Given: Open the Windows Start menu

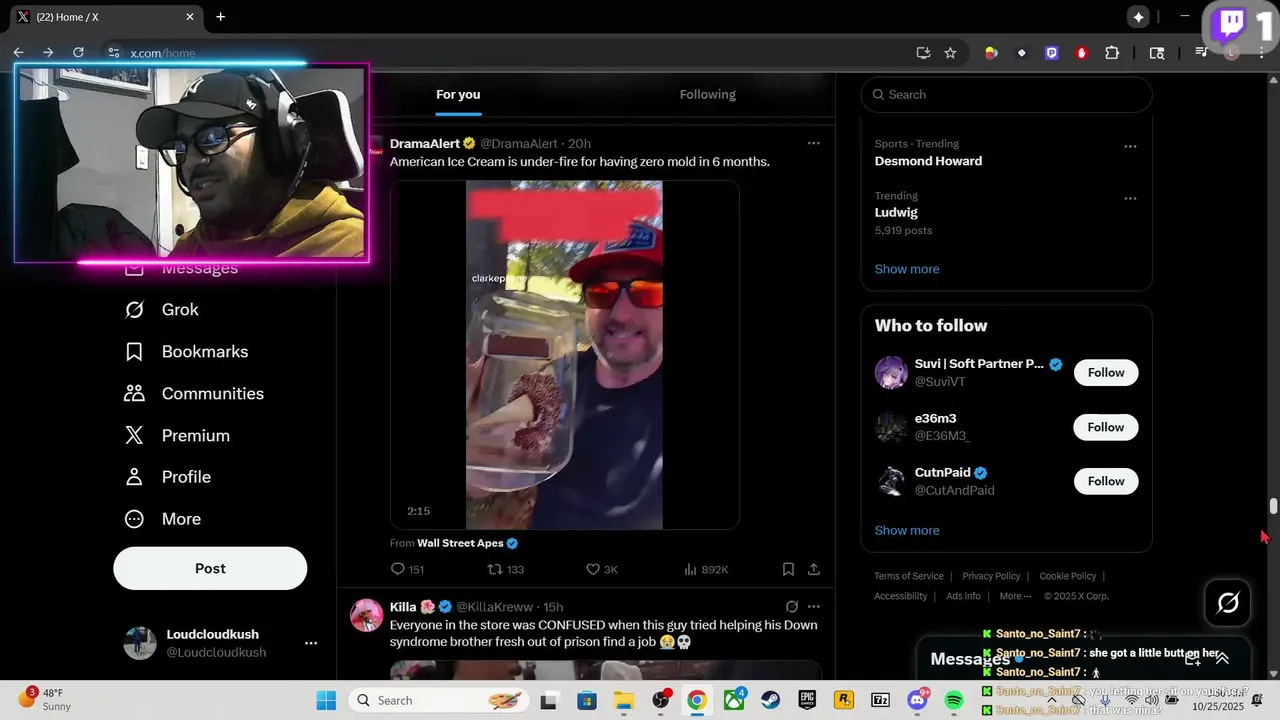Looking at the screenshot, I should [x=326, y=700].
